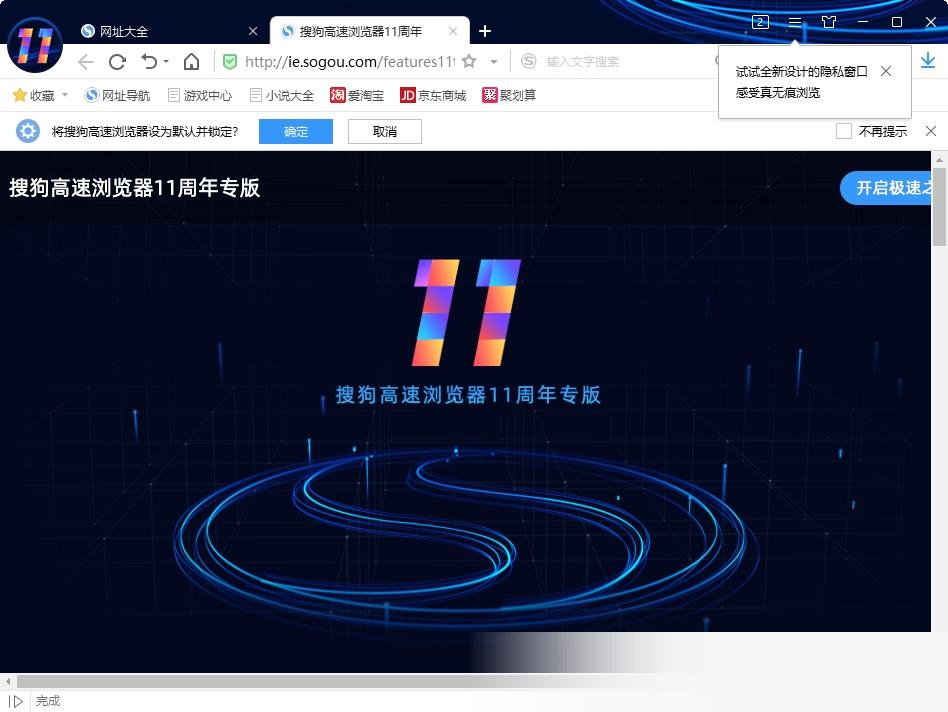Open the undo history dropdown arrow
Screen dimensions: 948x712
click(166, 61)
